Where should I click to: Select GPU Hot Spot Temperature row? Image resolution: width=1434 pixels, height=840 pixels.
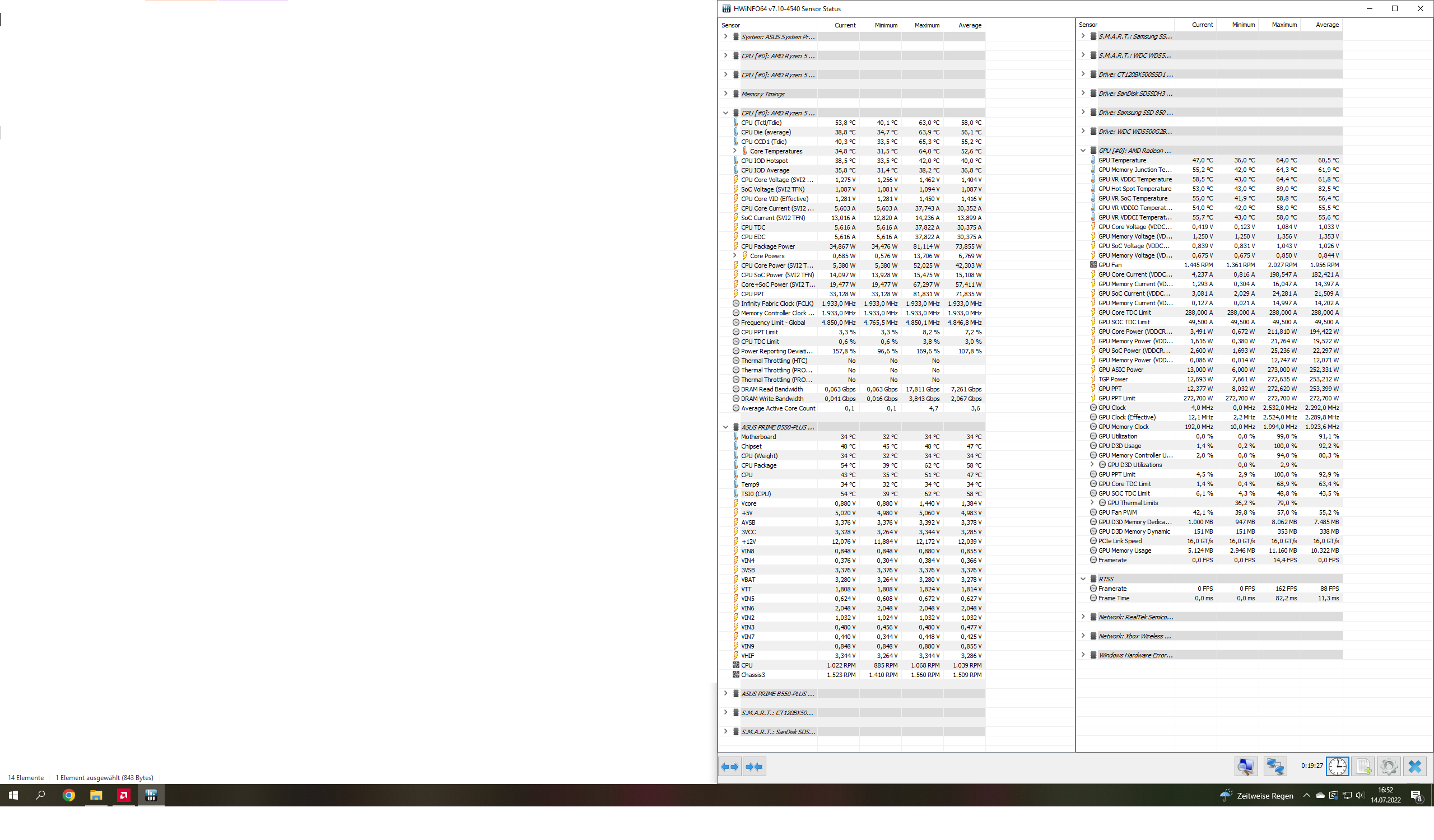[x=1134, y=189]
